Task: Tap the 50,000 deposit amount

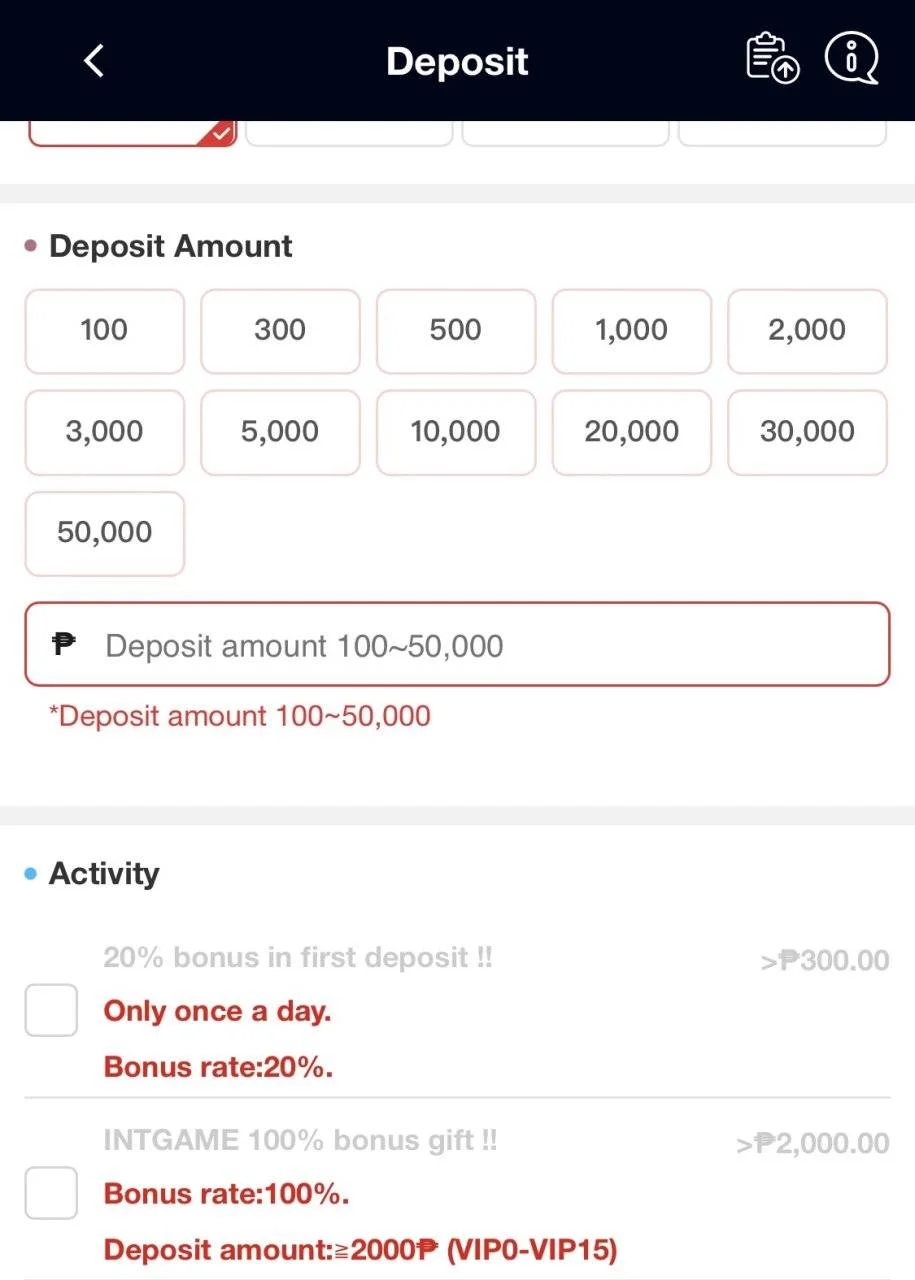Action: [105, 533]
